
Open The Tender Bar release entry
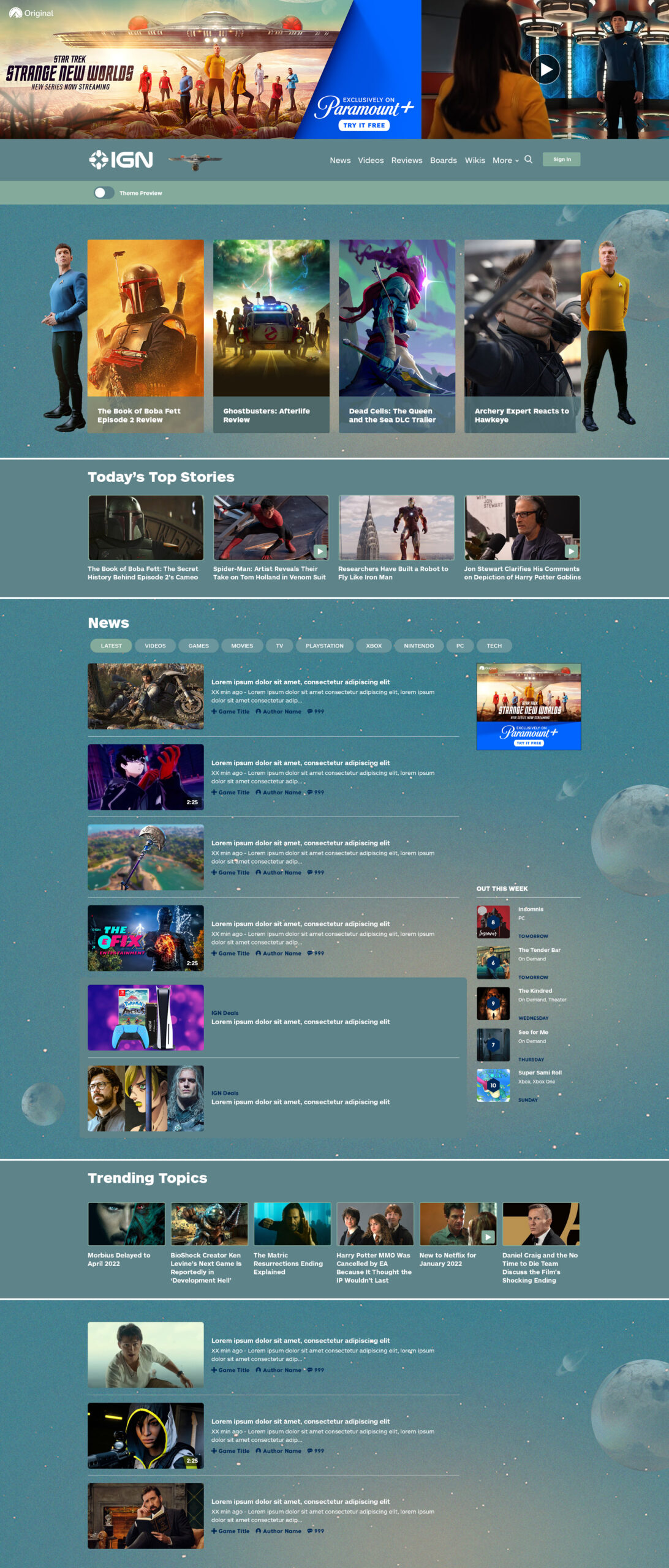pos(528,962)
